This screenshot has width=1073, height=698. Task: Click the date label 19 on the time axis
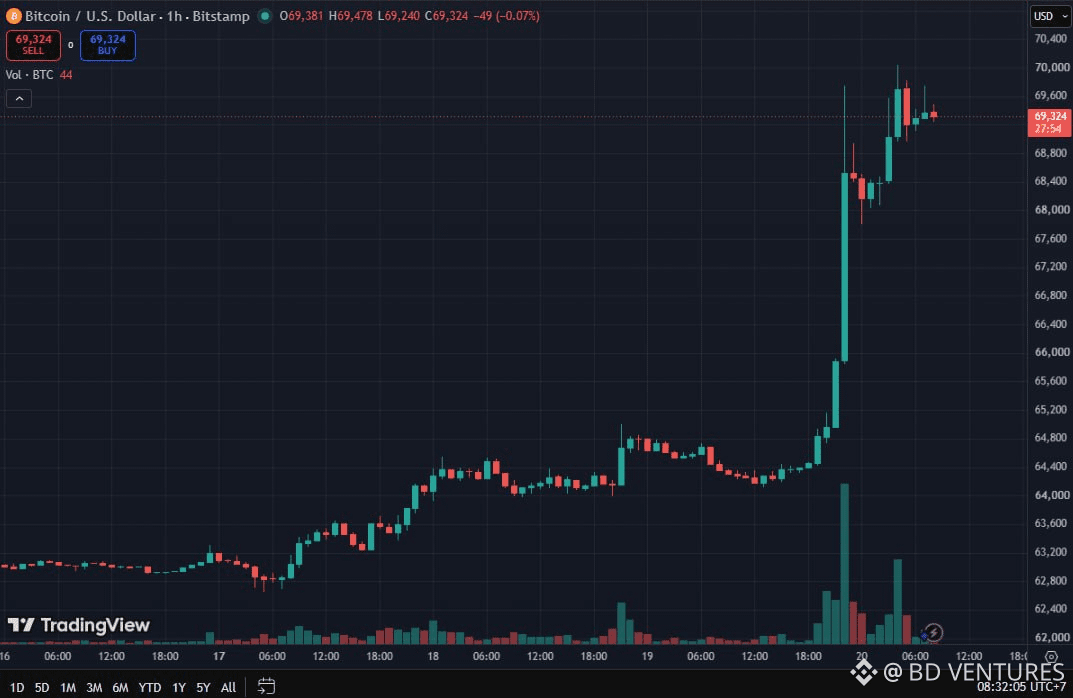647,656
